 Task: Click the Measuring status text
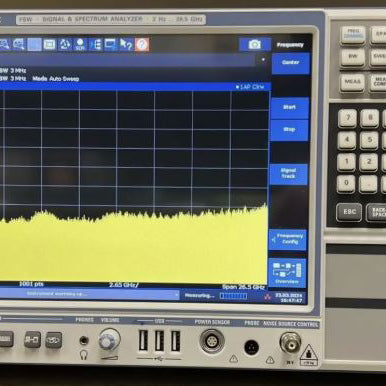[199, 296]
